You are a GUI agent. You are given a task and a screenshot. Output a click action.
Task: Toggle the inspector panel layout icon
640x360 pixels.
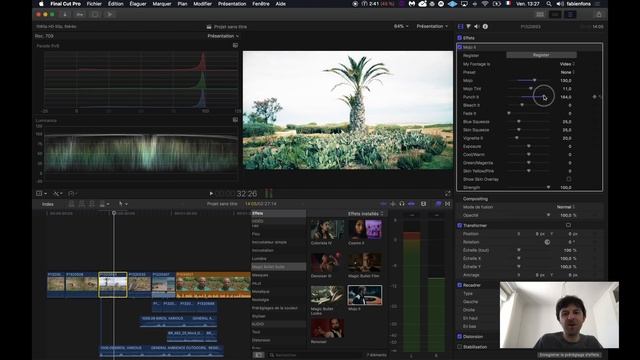click(x=571, y=14)
